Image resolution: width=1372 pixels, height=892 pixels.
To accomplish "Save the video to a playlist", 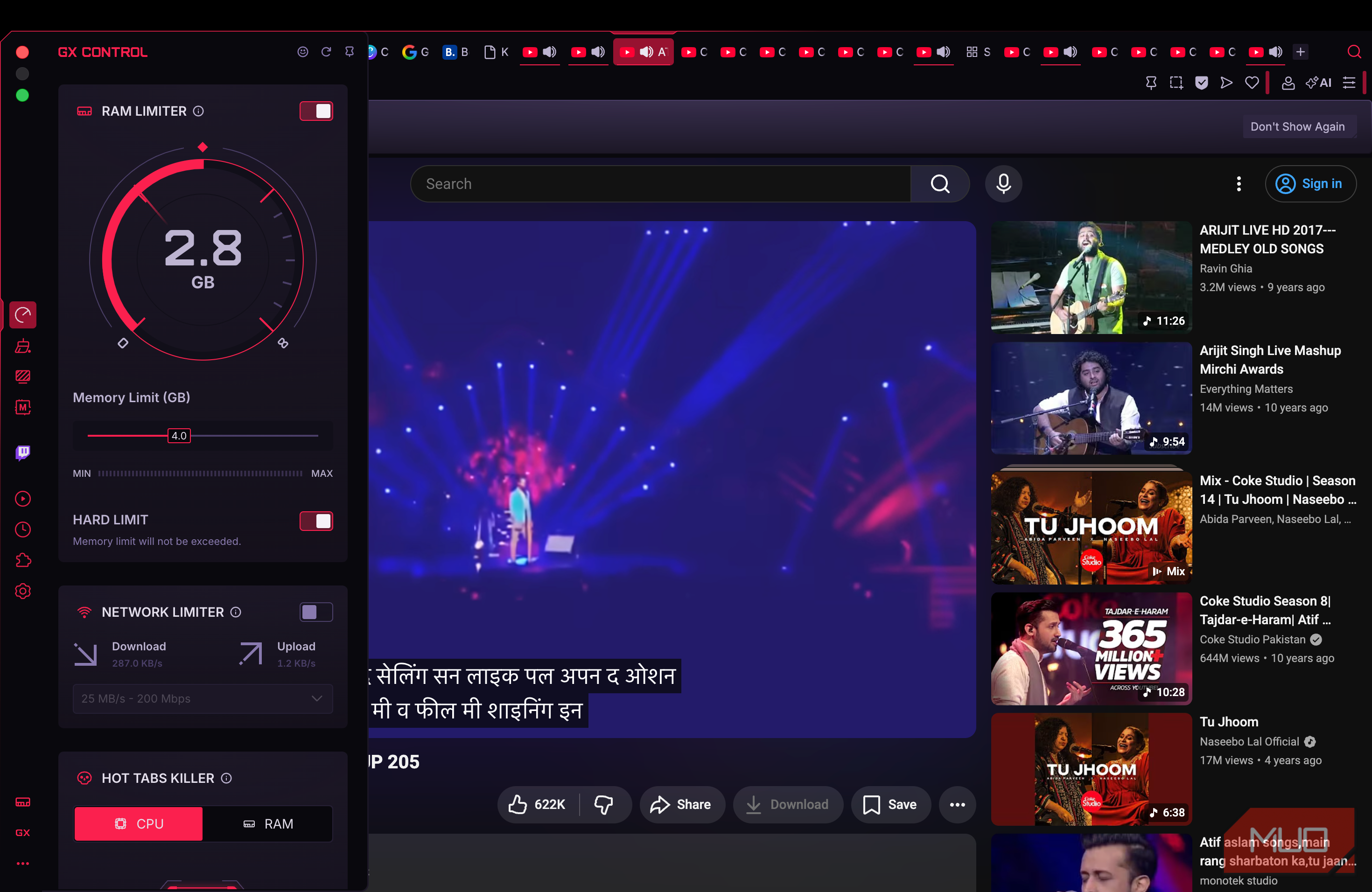I will [890, 804].
